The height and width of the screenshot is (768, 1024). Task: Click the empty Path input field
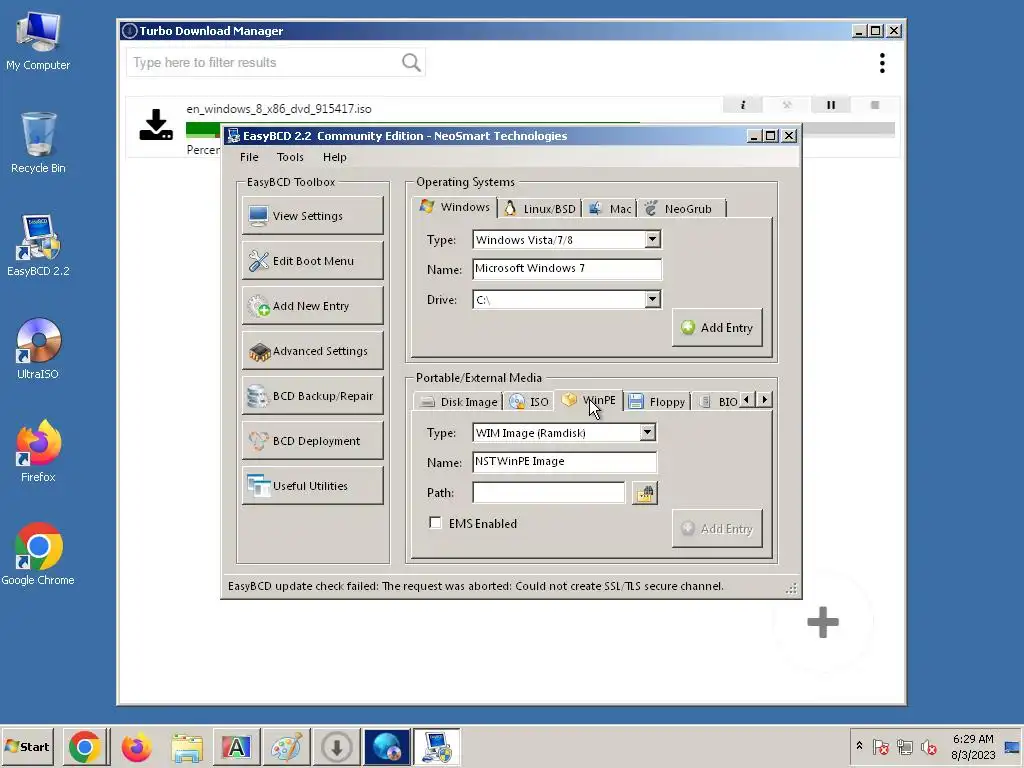[x=549, y=492]
